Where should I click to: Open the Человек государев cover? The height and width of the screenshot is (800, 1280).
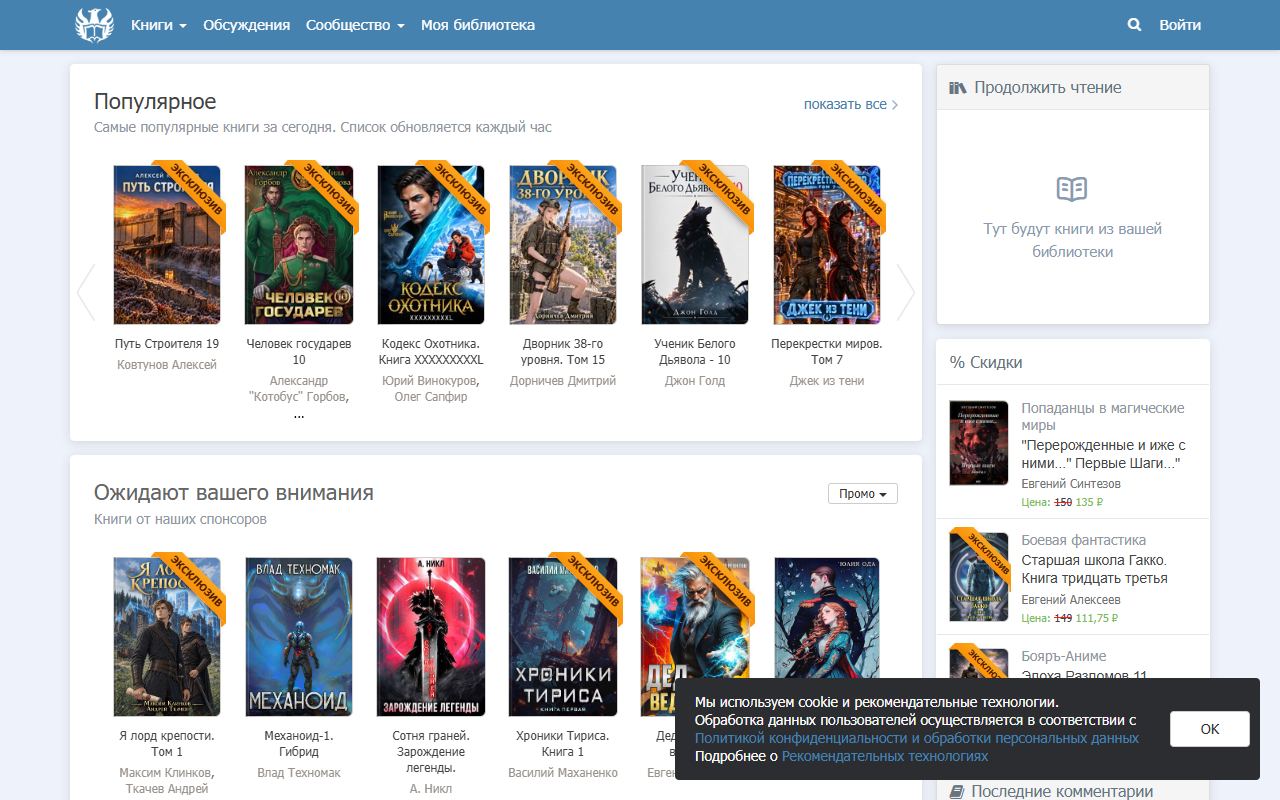(299, 245)
